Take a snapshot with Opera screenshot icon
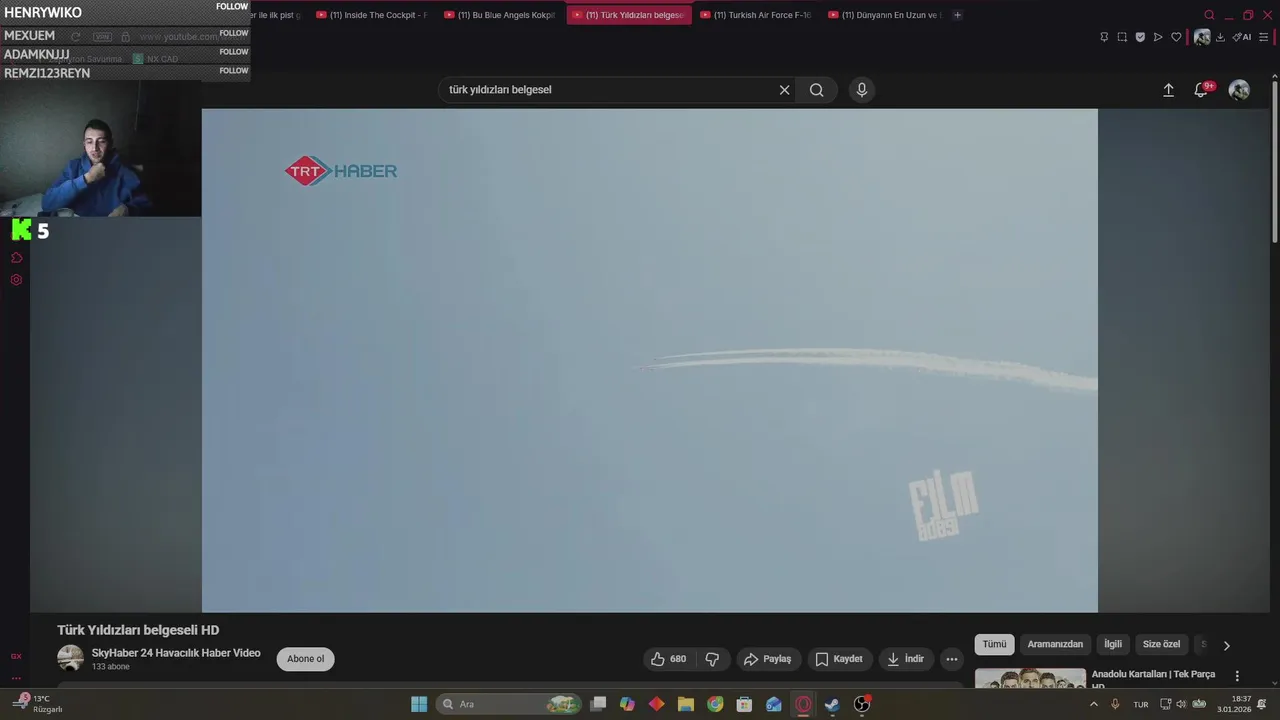 (x=1122, y=37)
